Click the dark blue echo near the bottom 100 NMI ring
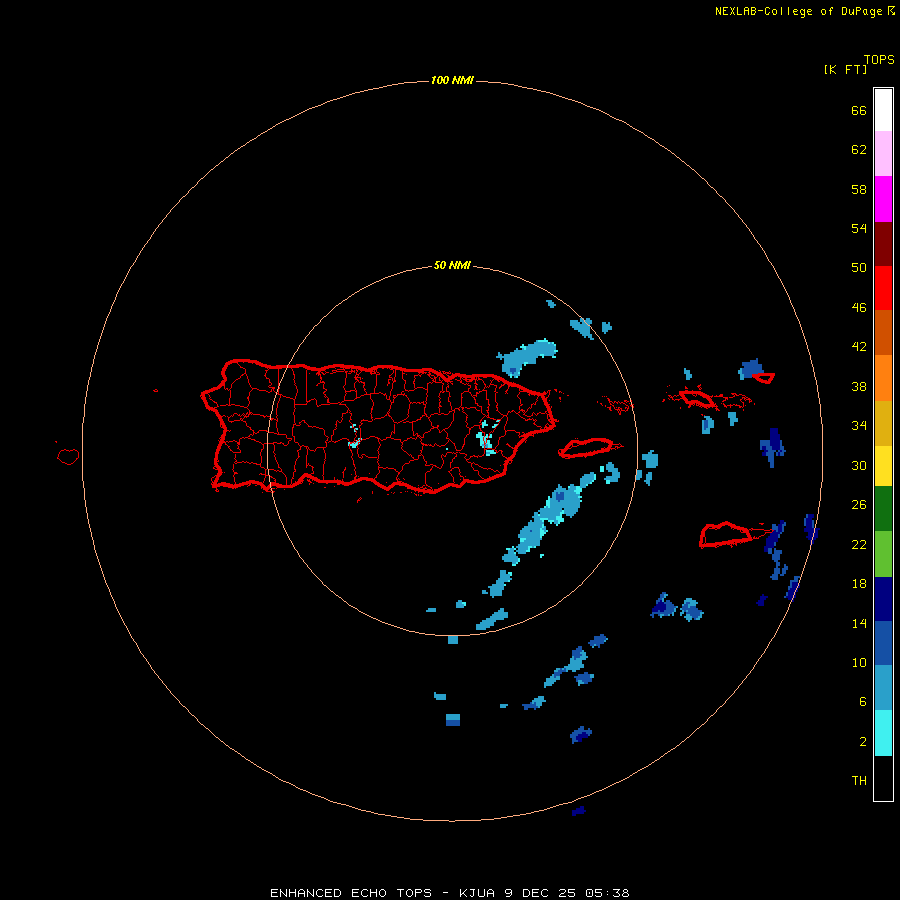The width and height of the screenshot is (900, 900). pyautogui.click(x=579, y=810)
